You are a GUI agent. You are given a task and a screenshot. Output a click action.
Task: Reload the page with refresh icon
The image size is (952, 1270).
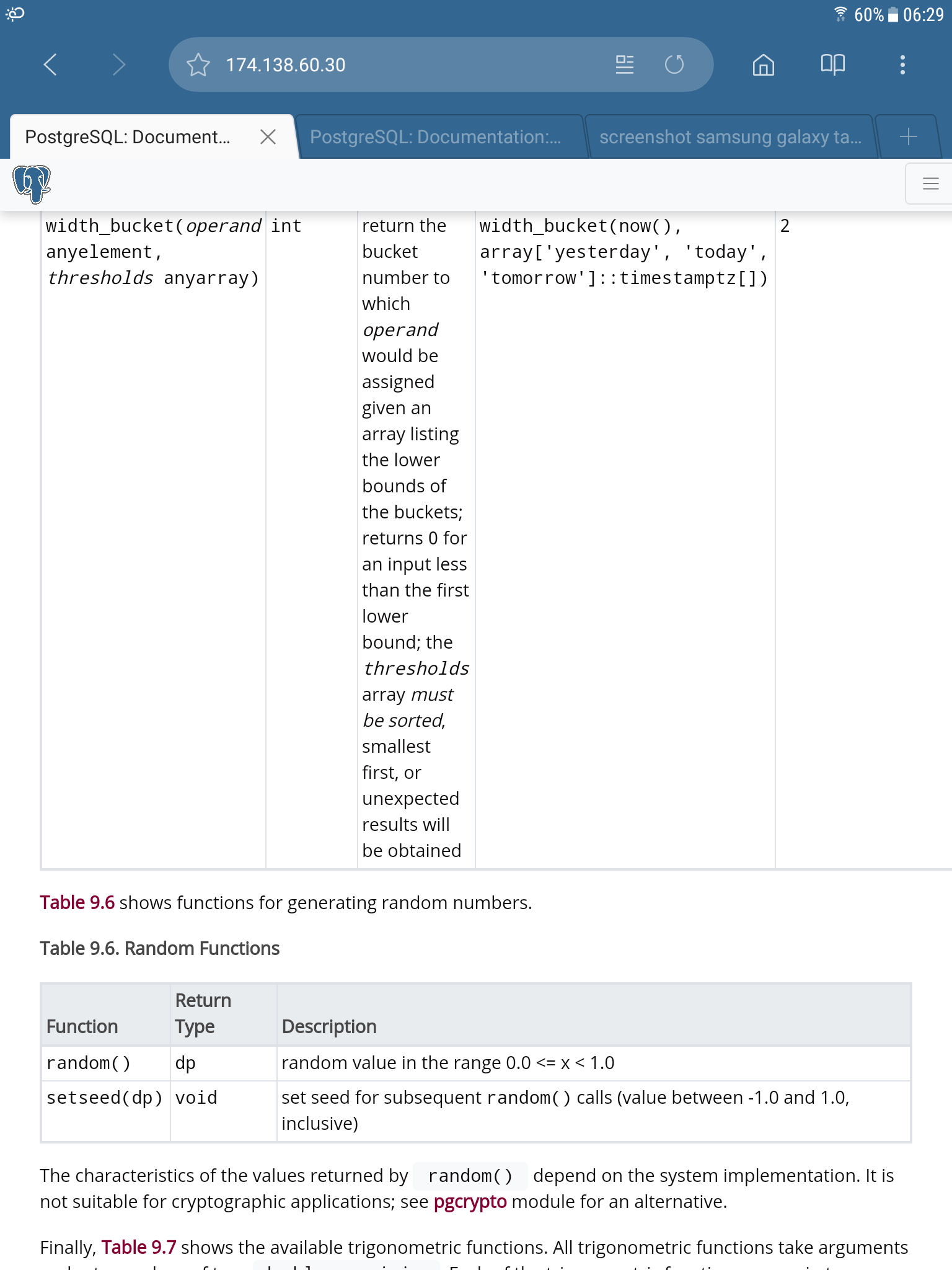(x=674, y=64)
